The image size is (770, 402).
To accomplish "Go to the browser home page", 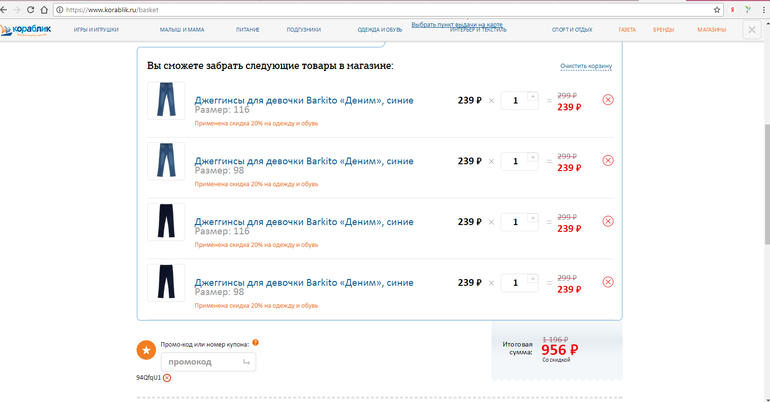I will pyautogui.click(x=44, y=9).
